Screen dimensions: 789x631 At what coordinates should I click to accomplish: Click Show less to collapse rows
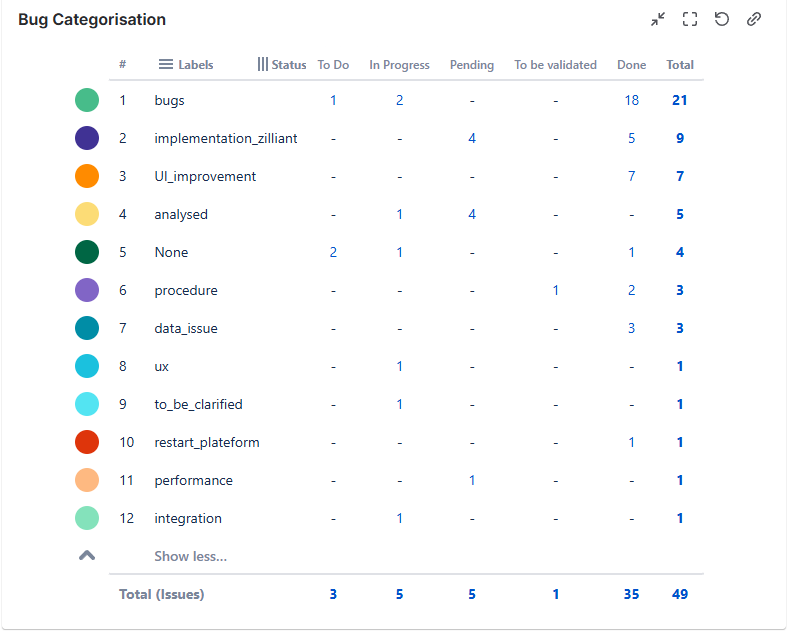point(190,556)
